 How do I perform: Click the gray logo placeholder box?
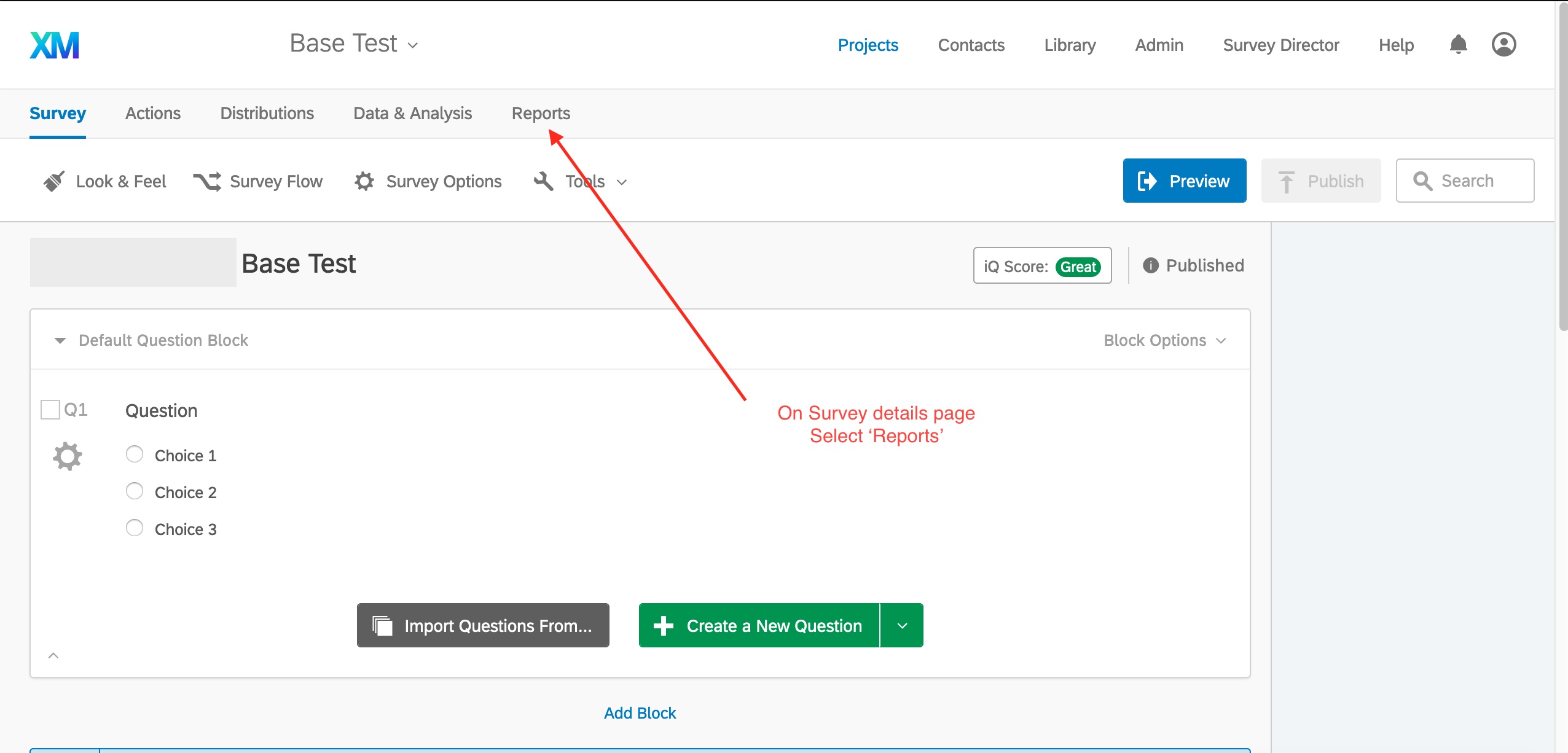pyautogui.click(x=133, y=262)
